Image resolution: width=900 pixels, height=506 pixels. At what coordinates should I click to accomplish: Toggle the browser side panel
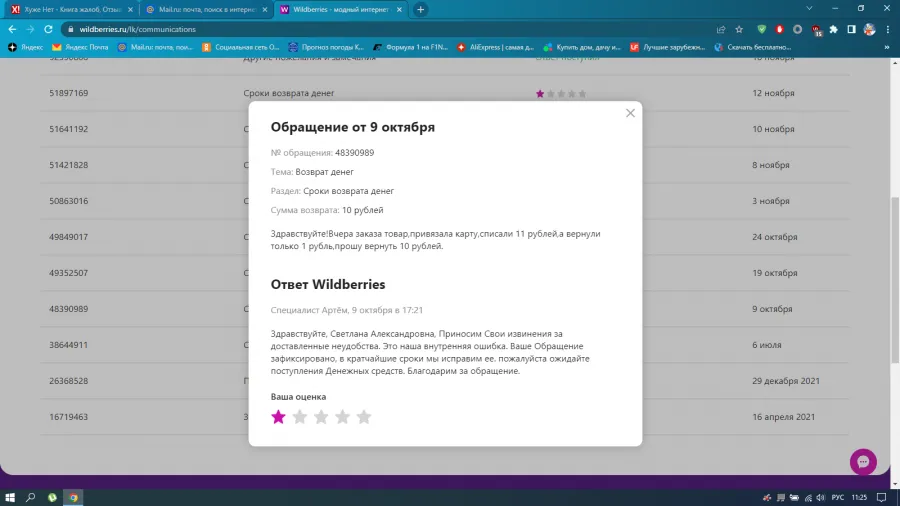coord(851,29)
